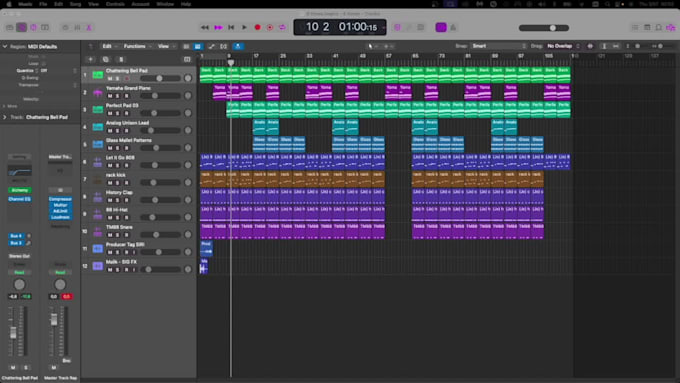The image size is (680, 383).
Task: Toggle the Toolbar display icon
Action: (x=45, y=27)
